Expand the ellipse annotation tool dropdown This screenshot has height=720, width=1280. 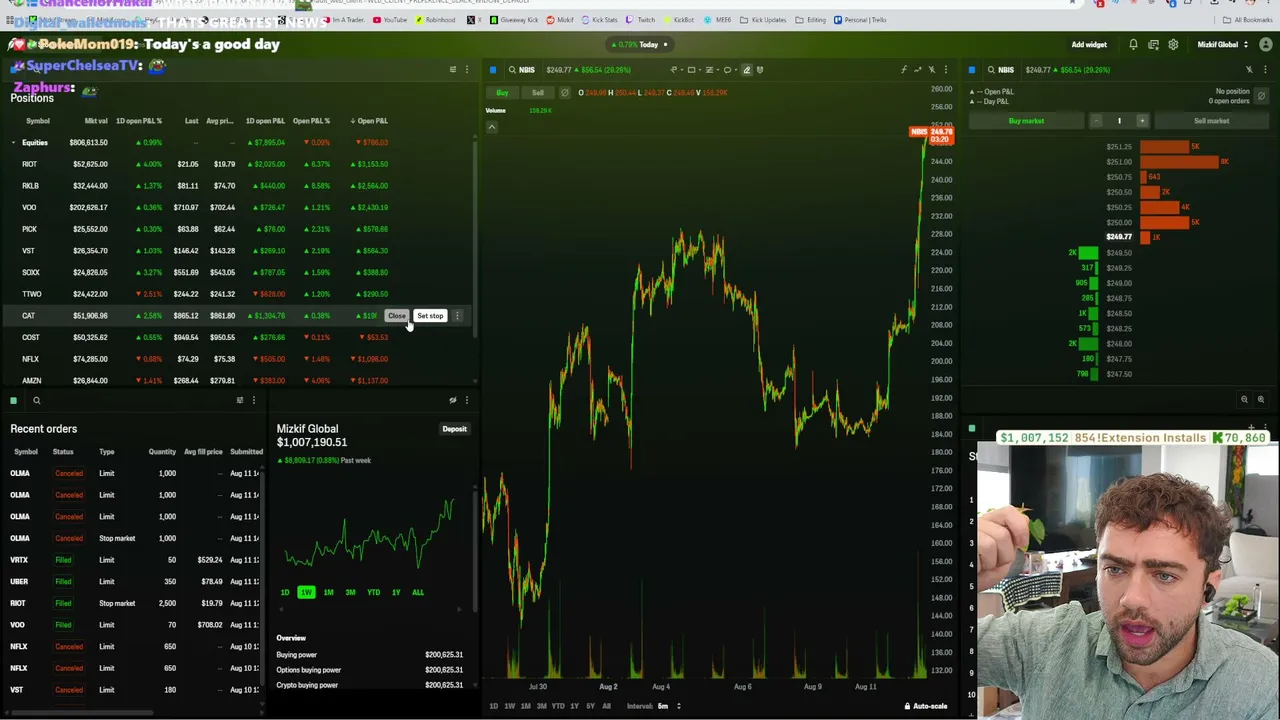point(736,70)
